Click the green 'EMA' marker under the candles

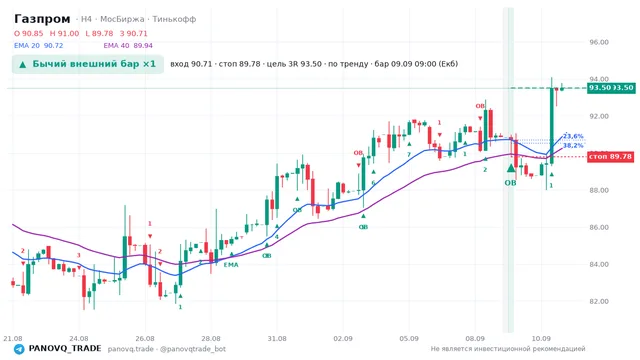[x=231, y=264]
